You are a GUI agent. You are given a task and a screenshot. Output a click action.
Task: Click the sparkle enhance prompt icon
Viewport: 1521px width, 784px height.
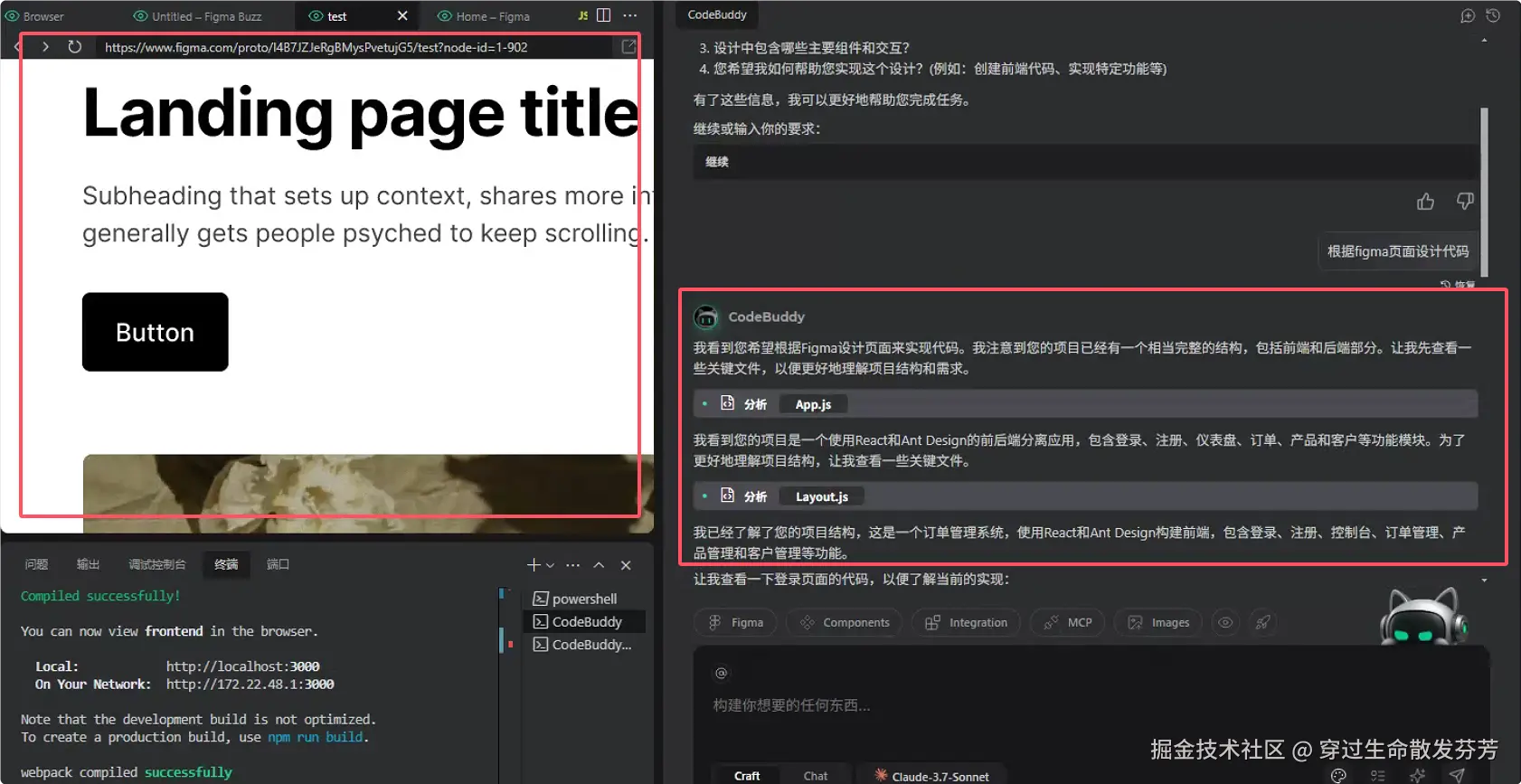click(1418, 776)
